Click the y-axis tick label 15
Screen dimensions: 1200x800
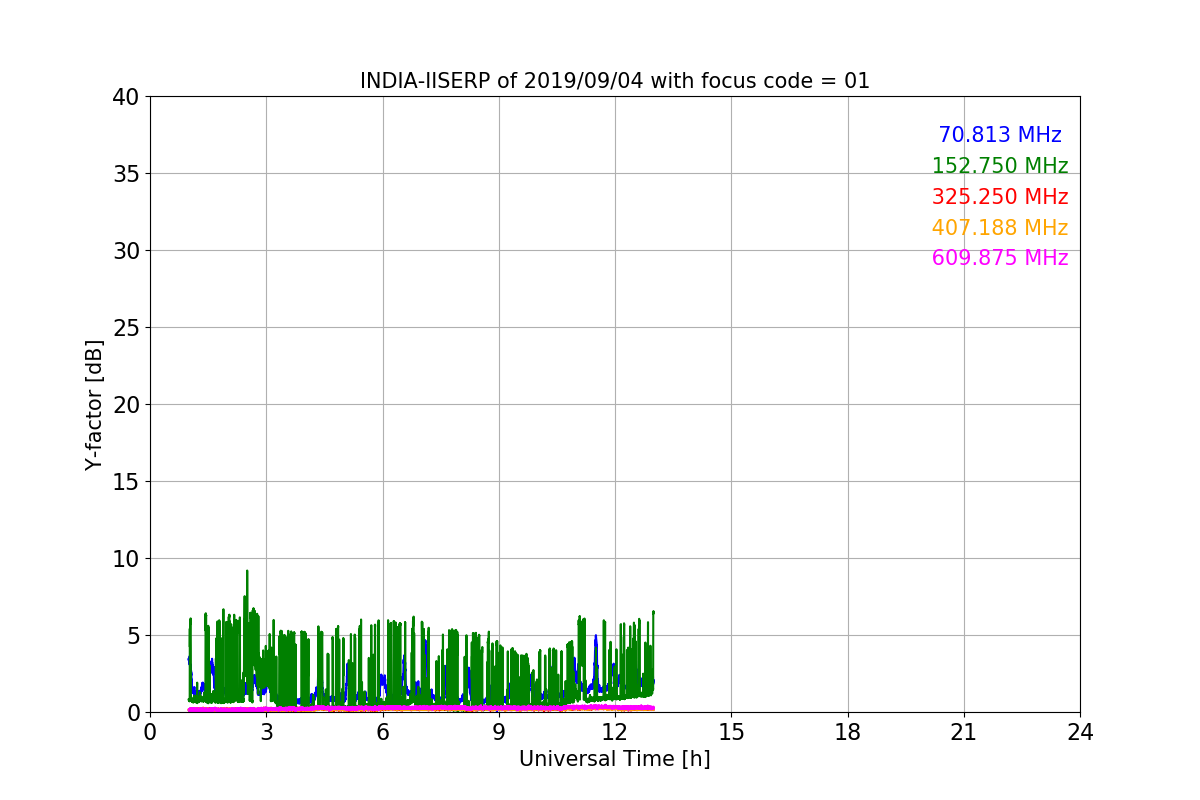pyautogui.click(x=126, y=482)
